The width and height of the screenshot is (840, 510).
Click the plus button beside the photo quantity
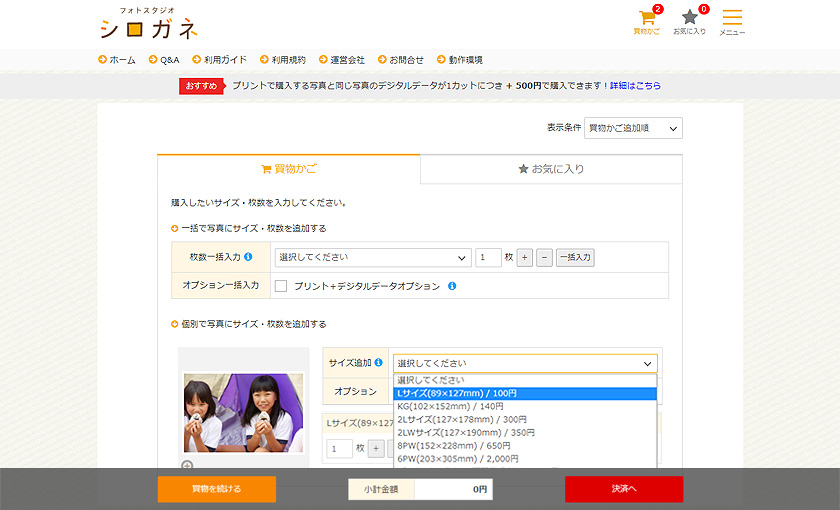pos(376,449)
